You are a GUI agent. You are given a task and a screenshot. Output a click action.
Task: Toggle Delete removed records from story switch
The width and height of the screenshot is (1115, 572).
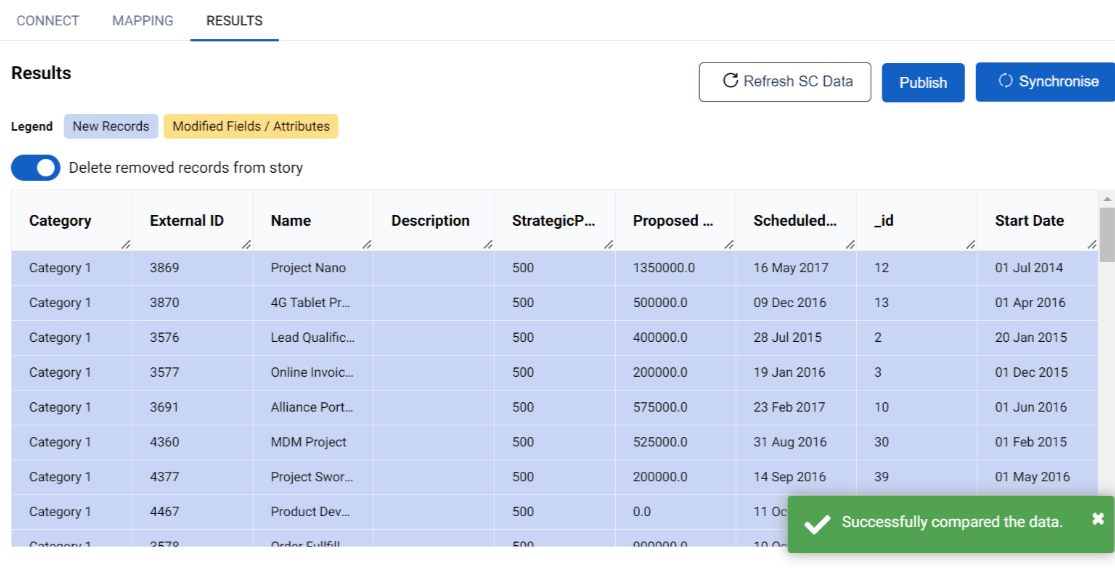[x=36, y=168]
